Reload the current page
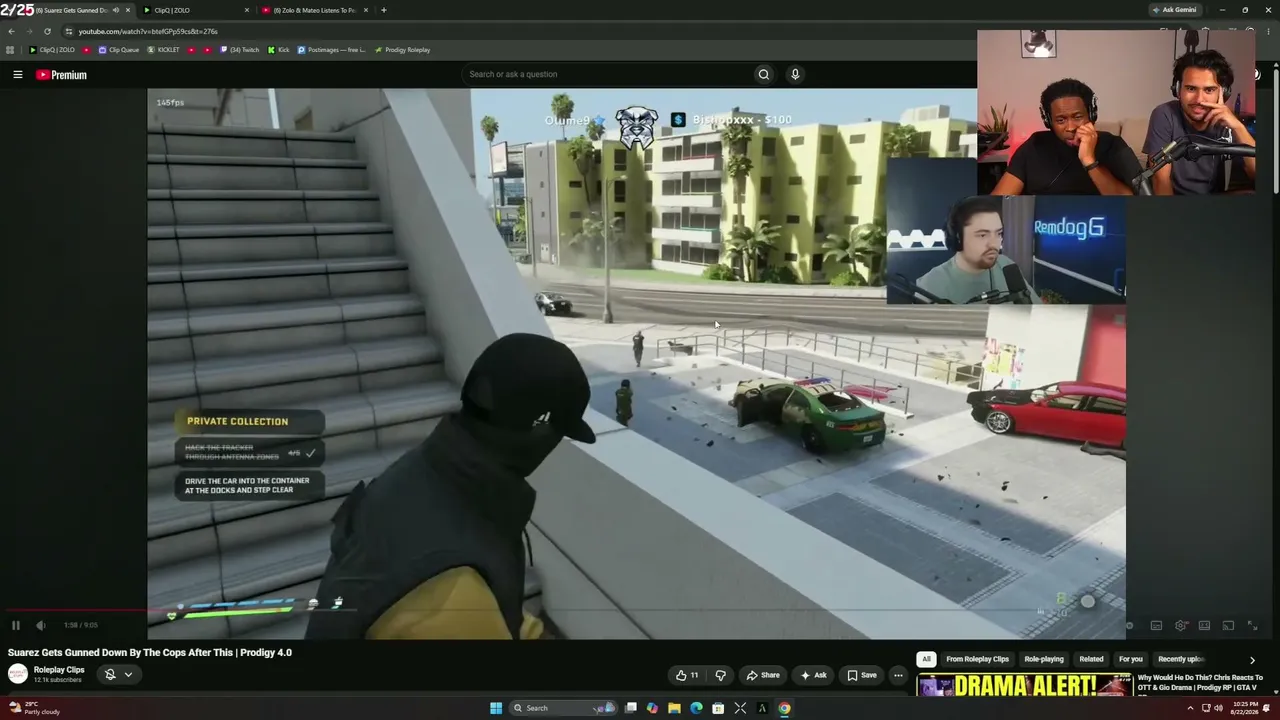1280x720 pixels. coord(47,31)
